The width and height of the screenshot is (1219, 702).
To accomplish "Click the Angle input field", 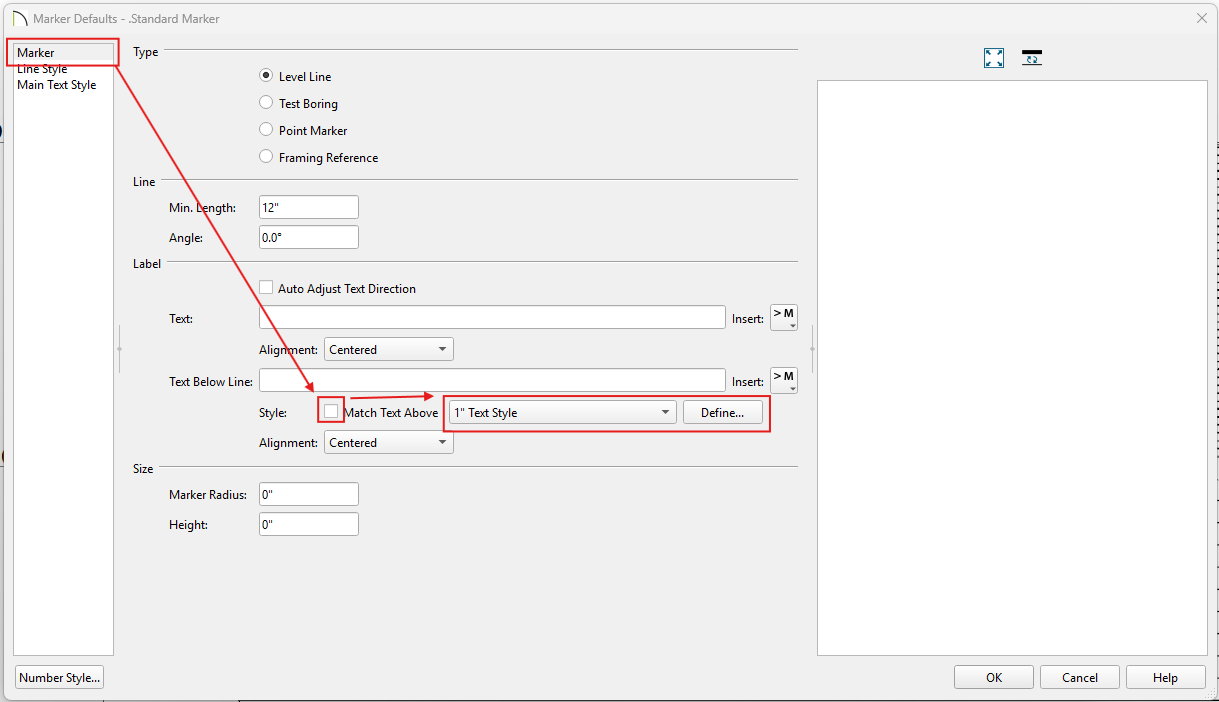I will (x=308, y=237).
